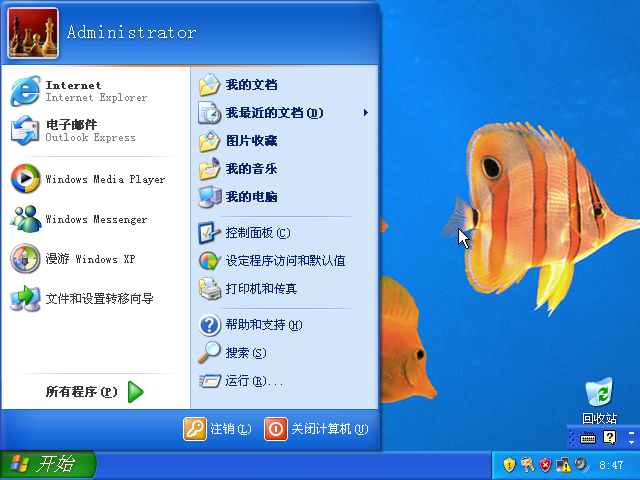Image resolution: width=640 pixels, height=480 pixels.
Task: Choose 运行(R)... text entry
Action: [254, 381]
